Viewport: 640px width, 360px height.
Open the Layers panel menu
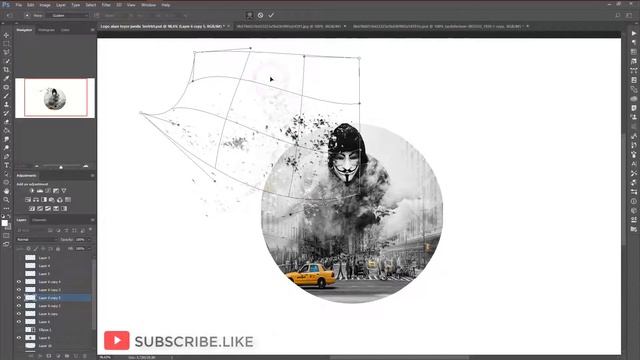(92, 220)
